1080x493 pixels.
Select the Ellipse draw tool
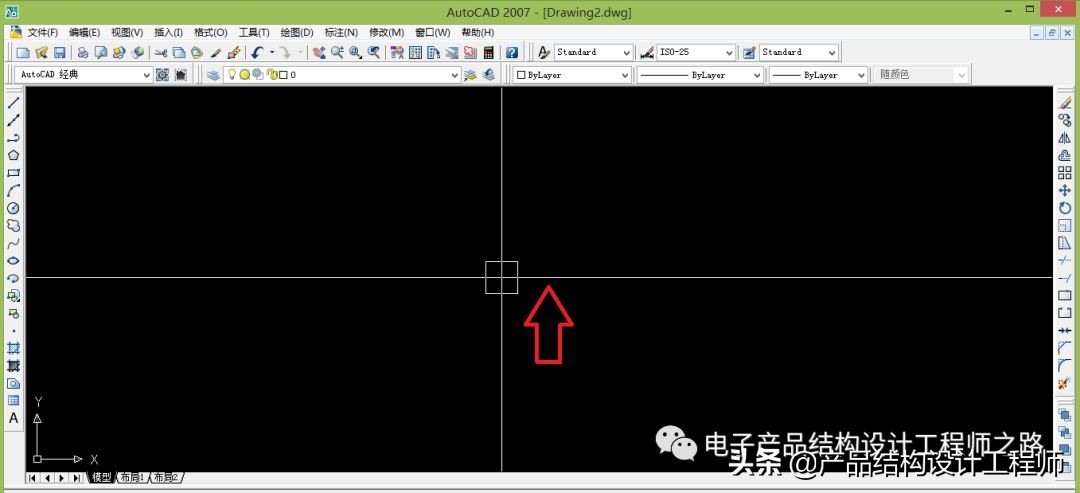[13, 261]
